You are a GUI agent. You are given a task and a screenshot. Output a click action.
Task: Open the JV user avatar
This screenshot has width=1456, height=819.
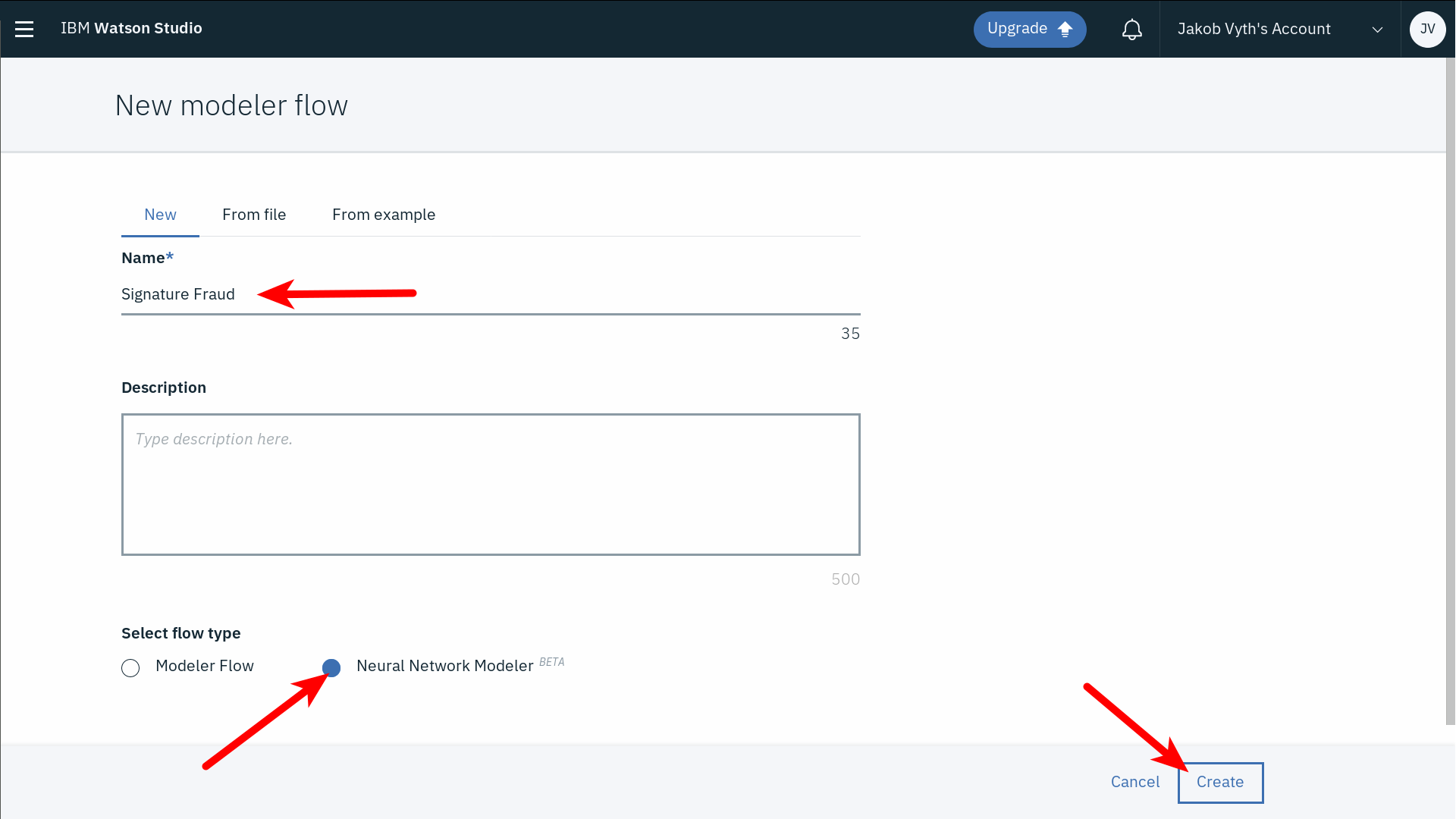[x=1427, y=29]
